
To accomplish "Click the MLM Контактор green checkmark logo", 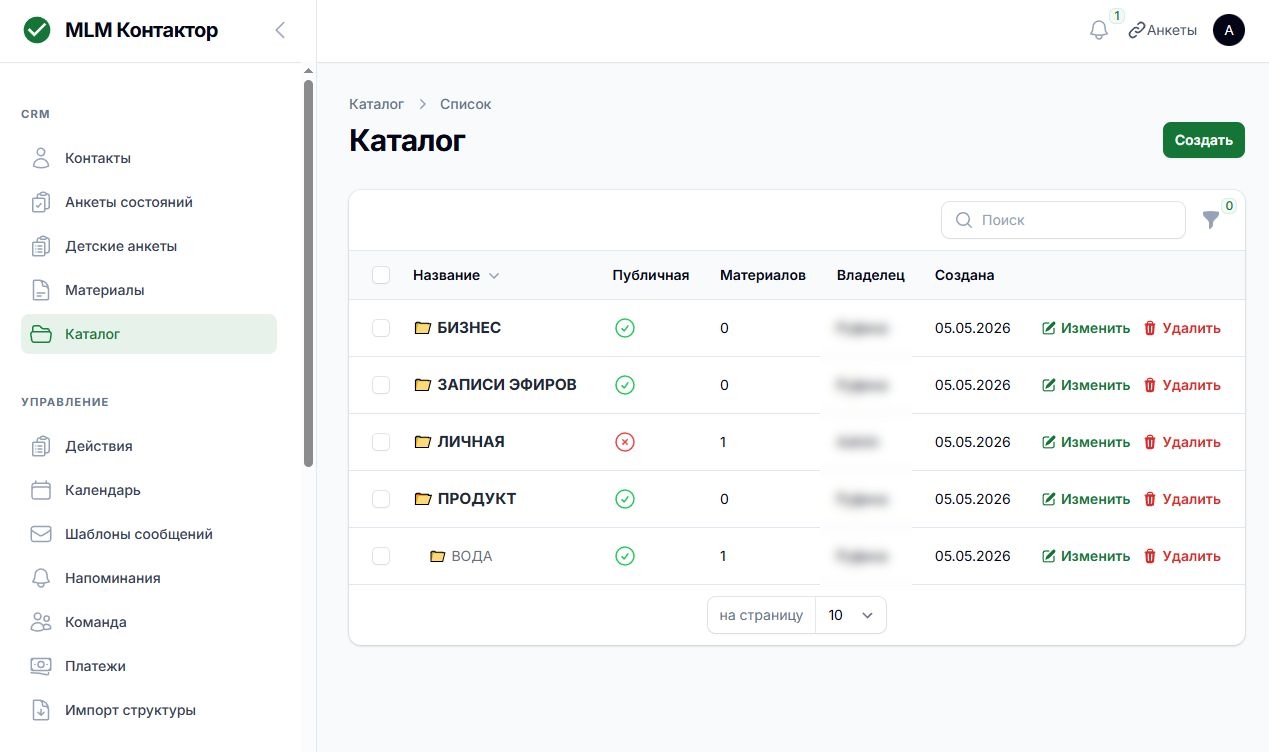I will point(37,30).
